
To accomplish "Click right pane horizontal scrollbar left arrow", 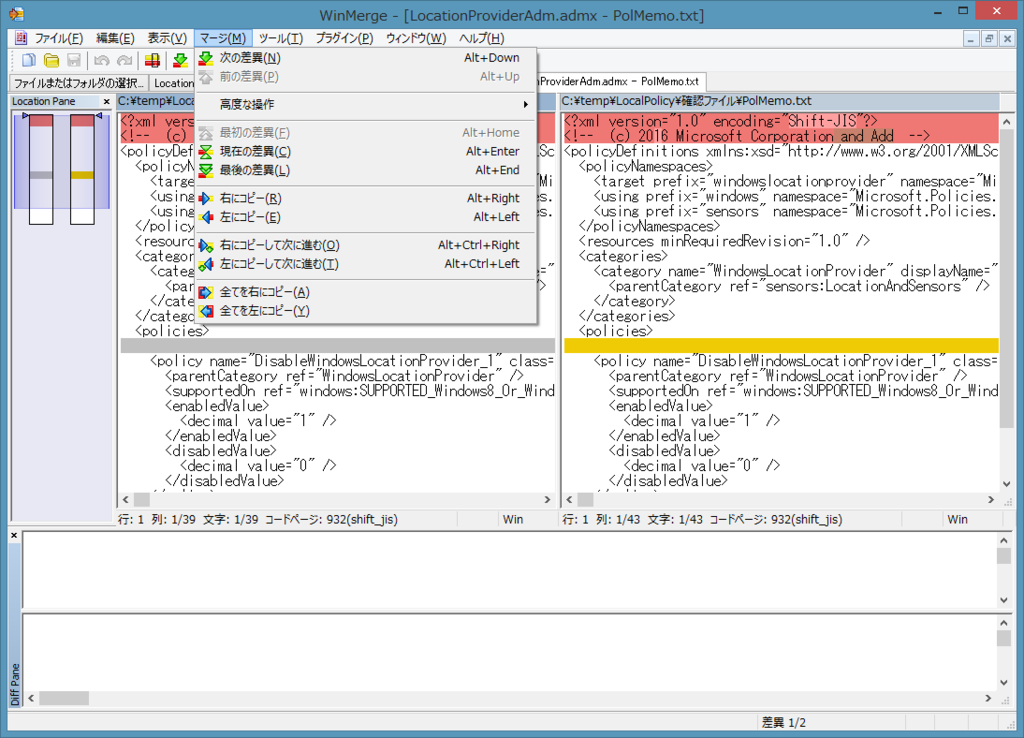I will point(569,500).
